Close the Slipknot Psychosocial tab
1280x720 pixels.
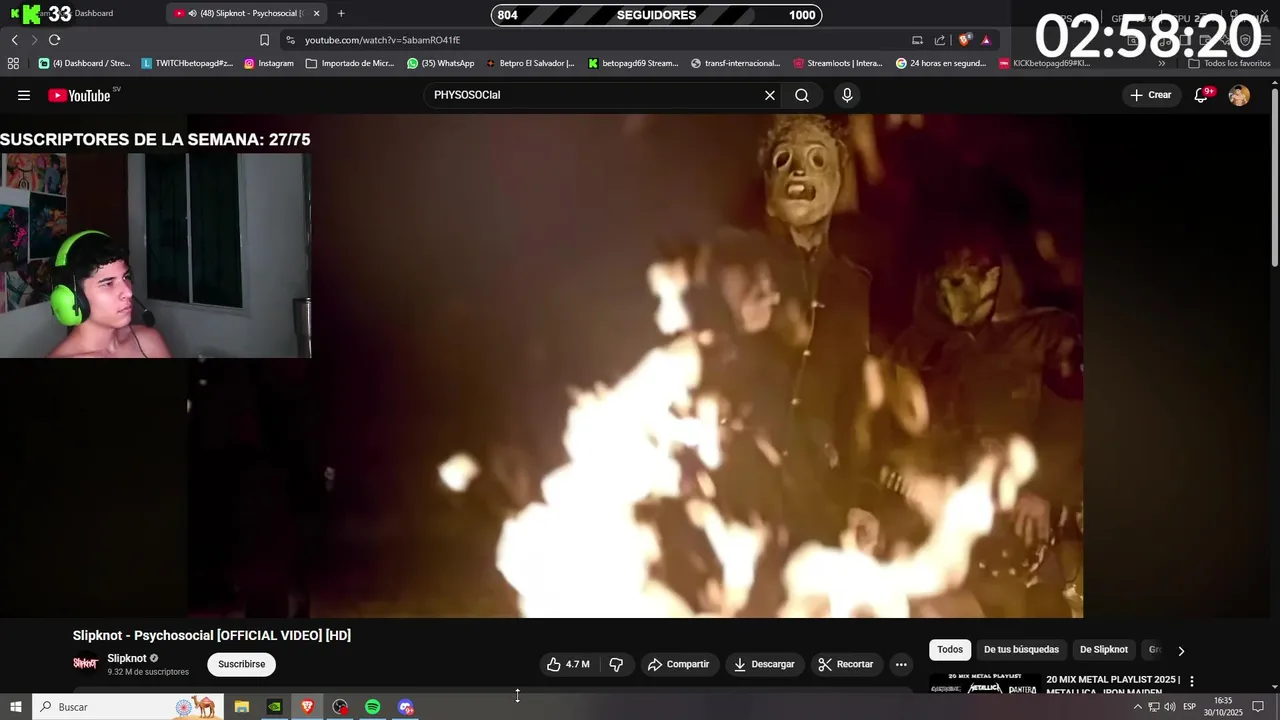point(316,13)
